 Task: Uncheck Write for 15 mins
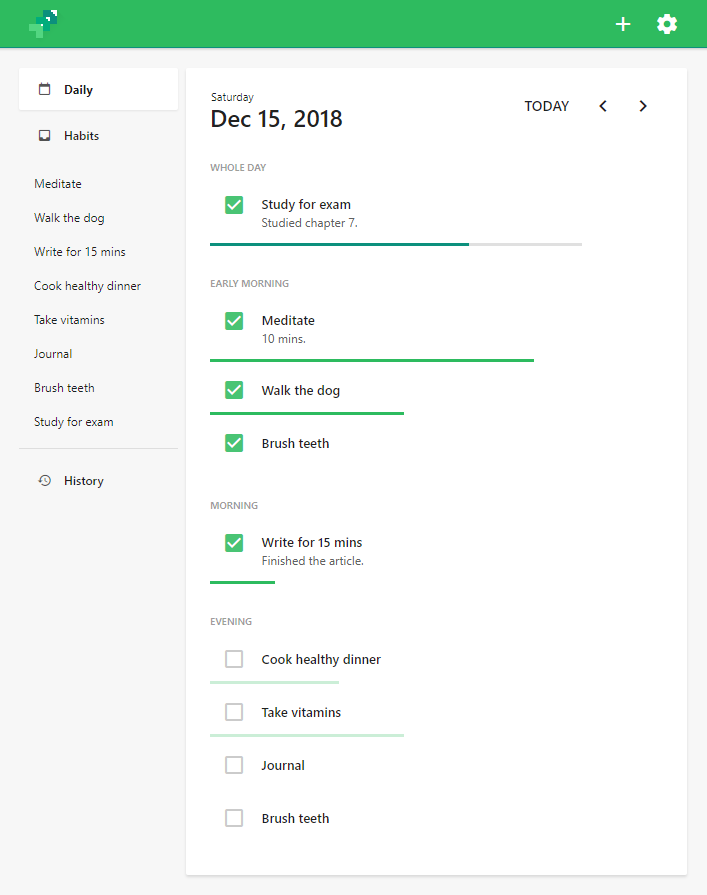(x=234, y=543)
